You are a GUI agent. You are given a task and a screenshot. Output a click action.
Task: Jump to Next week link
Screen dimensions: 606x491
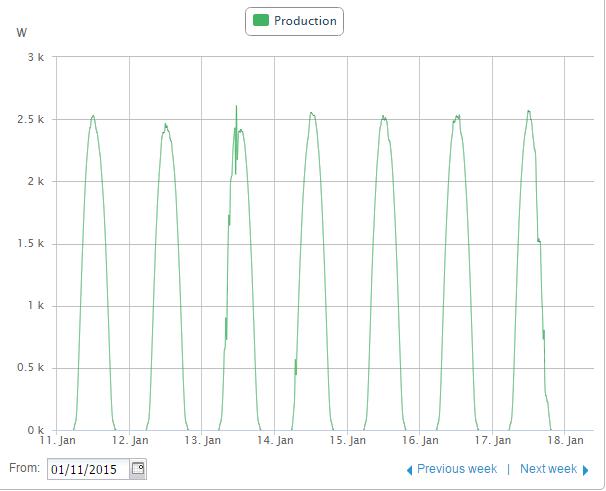pos(548,469)
